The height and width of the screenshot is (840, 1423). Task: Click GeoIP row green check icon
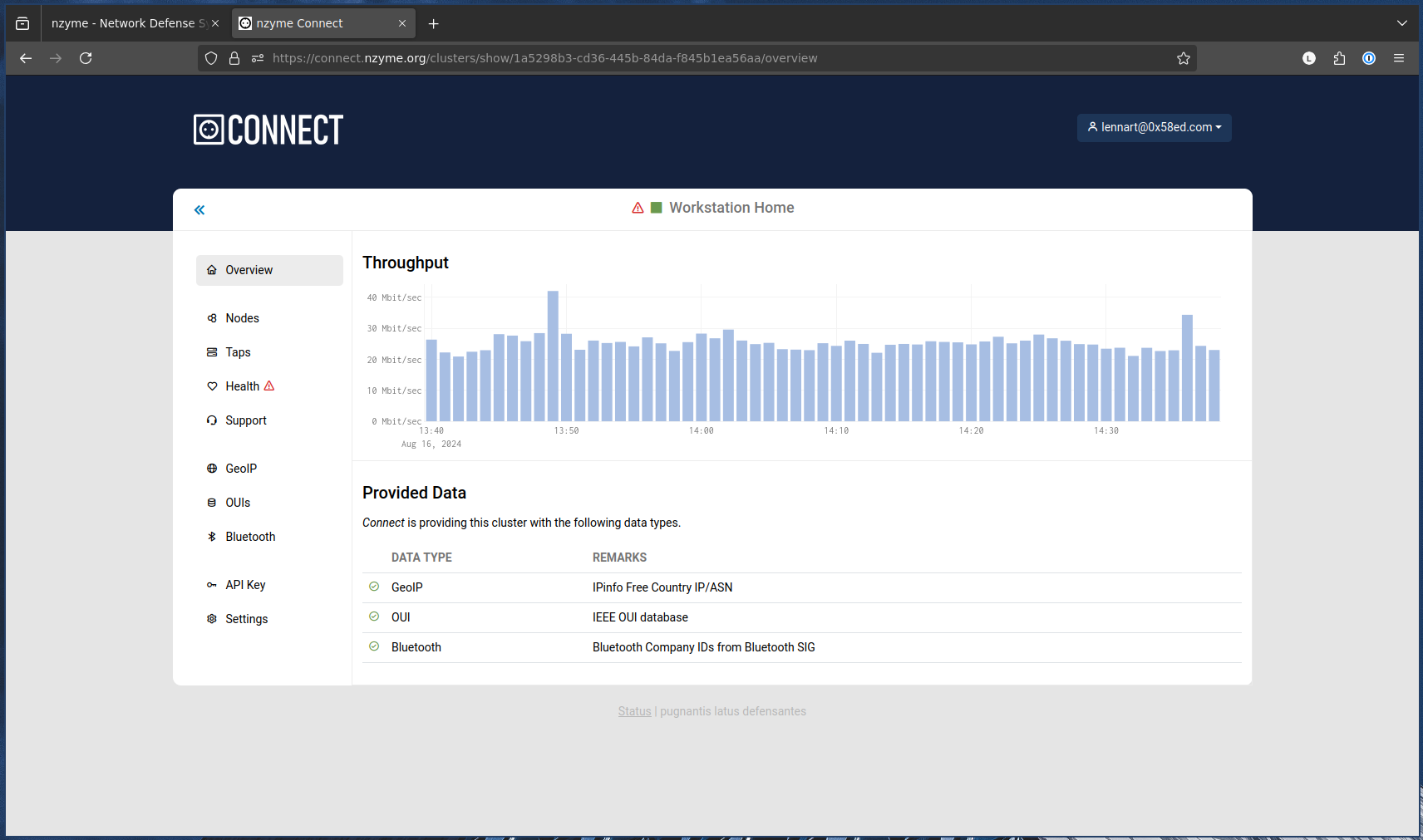[x=374, y=587]
